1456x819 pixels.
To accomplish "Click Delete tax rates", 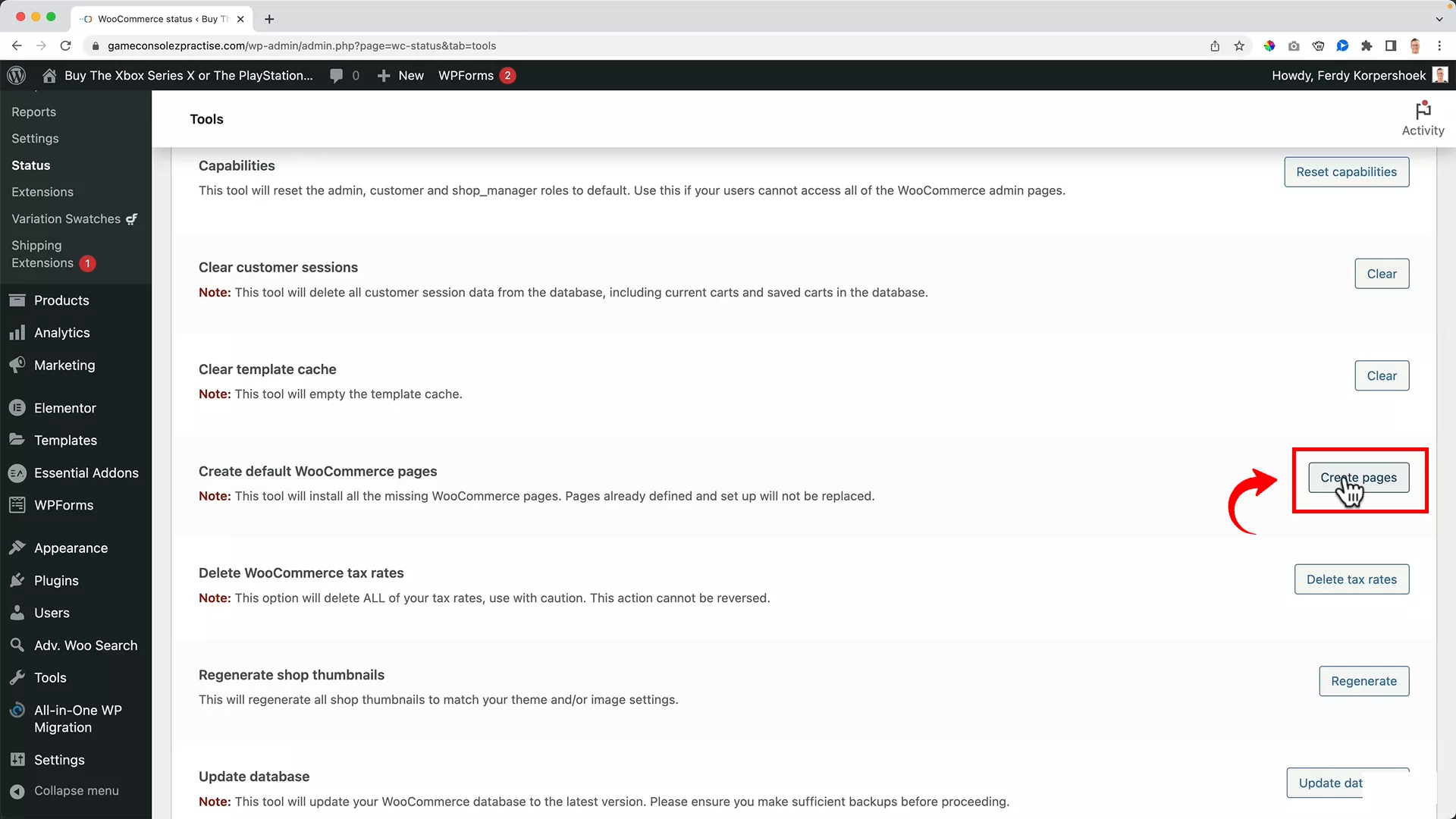I will [1351, 579].
